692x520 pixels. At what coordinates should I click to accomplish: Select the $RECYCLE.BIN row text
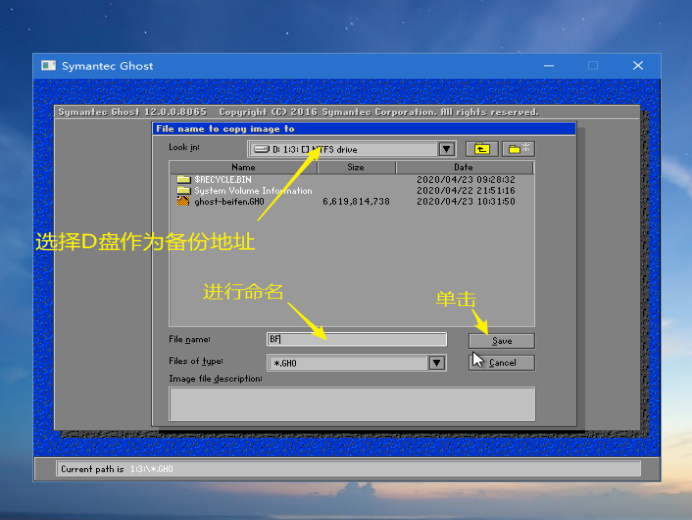[223, 180]
